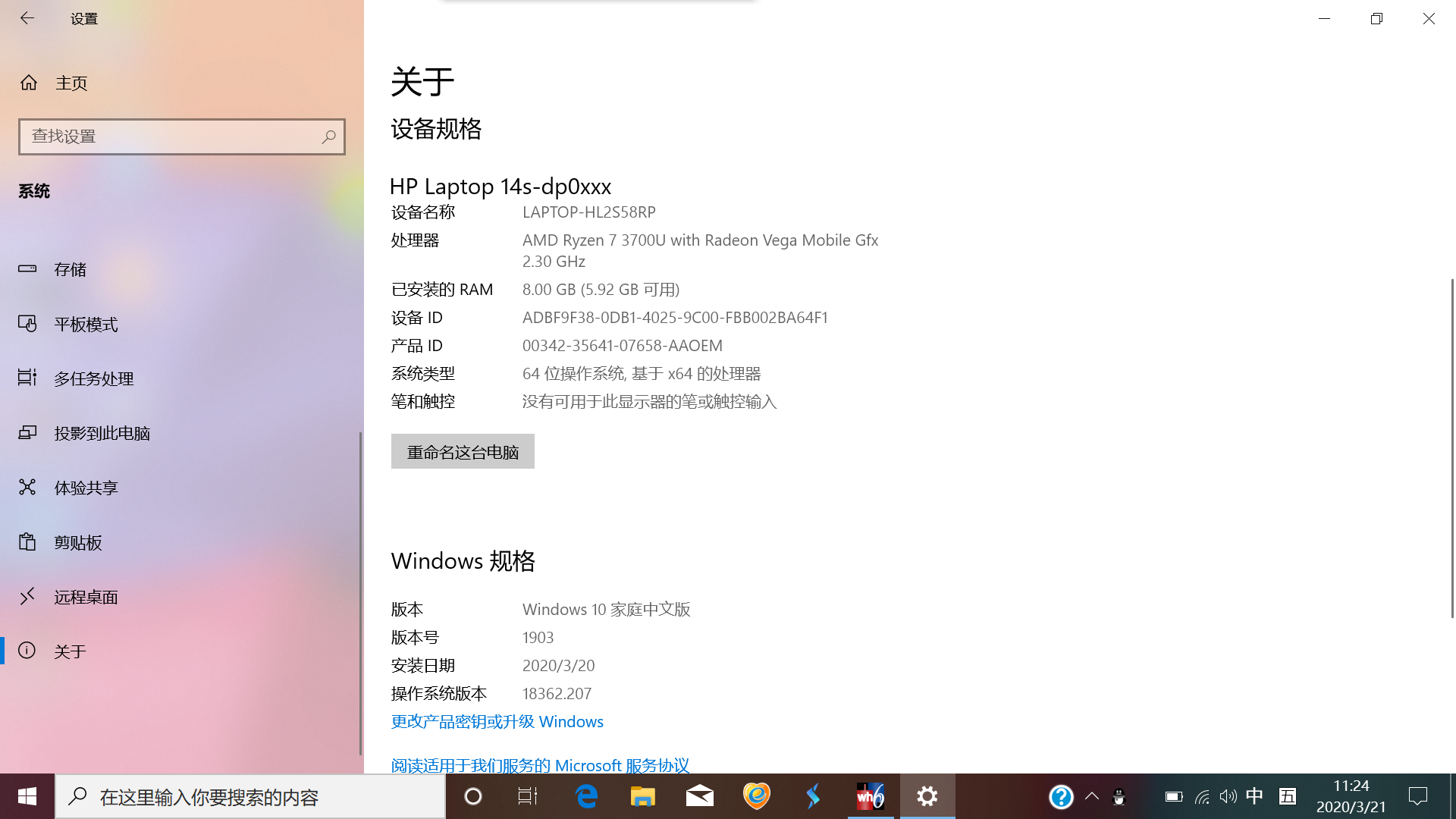Open the Mail app on taskbar
The image size is (1456, 819).
[699, 796]
